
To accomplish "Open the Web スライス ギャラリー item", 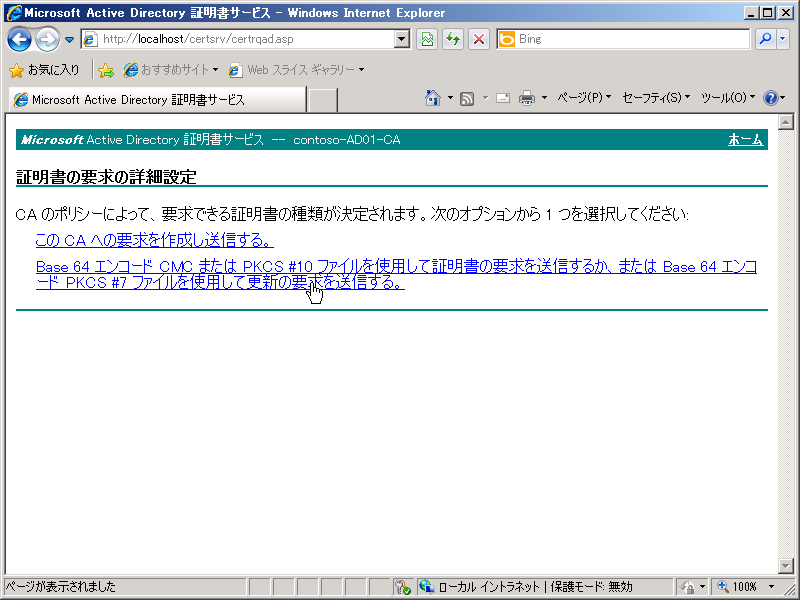I will (296, 70).
